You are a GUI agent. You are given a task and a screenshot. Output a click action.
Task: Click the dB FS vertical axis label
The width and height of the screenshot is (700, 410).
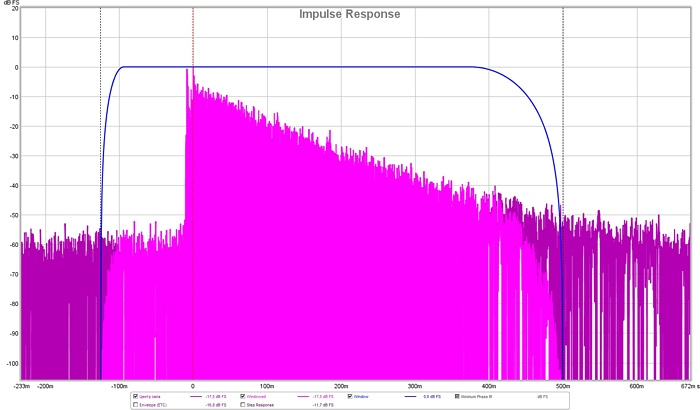tap(9, 3)
